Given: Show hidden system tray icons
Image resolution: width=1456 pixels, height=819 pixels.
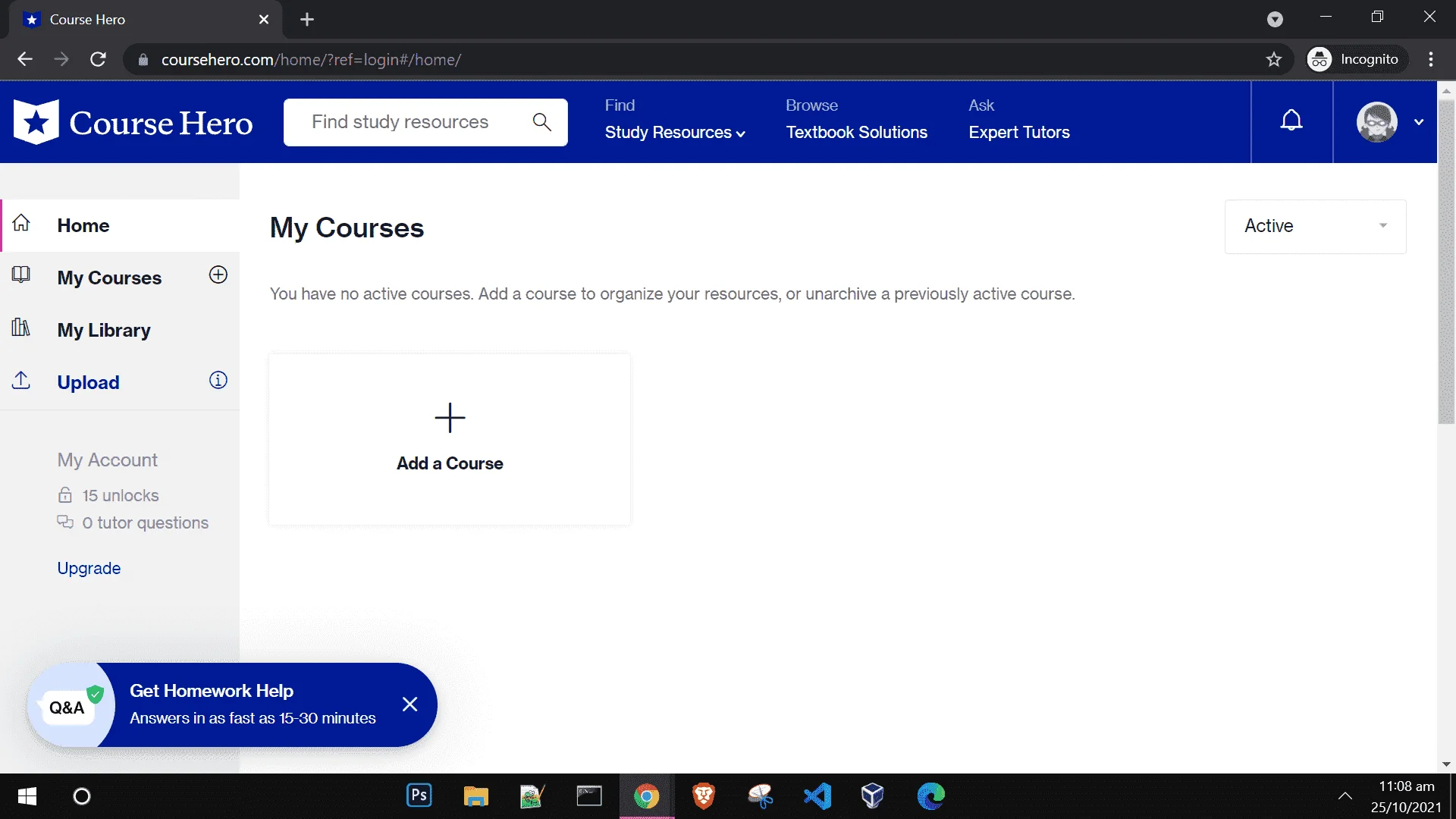Looking at the screenshot, I should (1345, 796).
